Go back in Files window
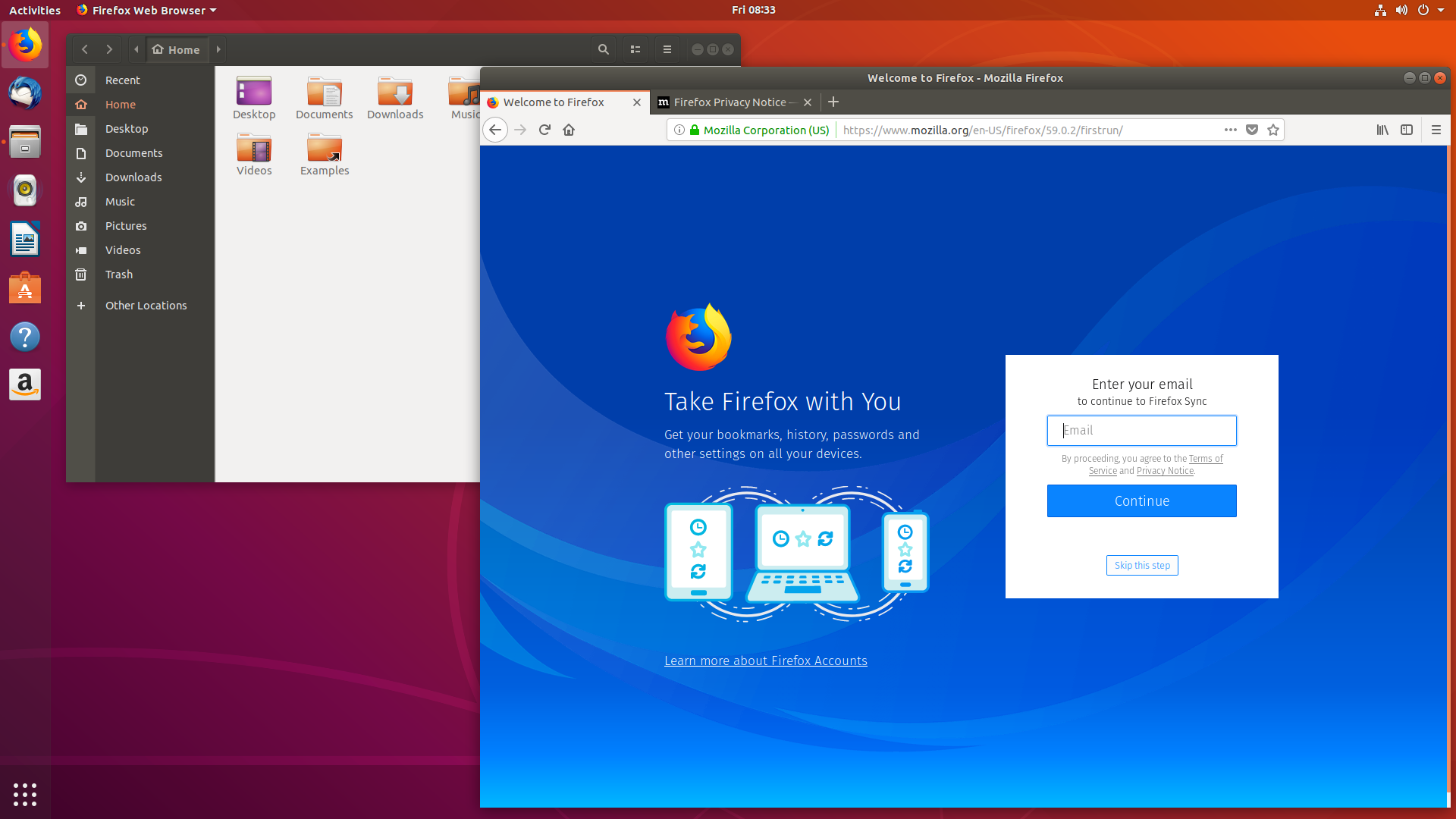This screenshot has height=819, width=1456. point(85,49)
